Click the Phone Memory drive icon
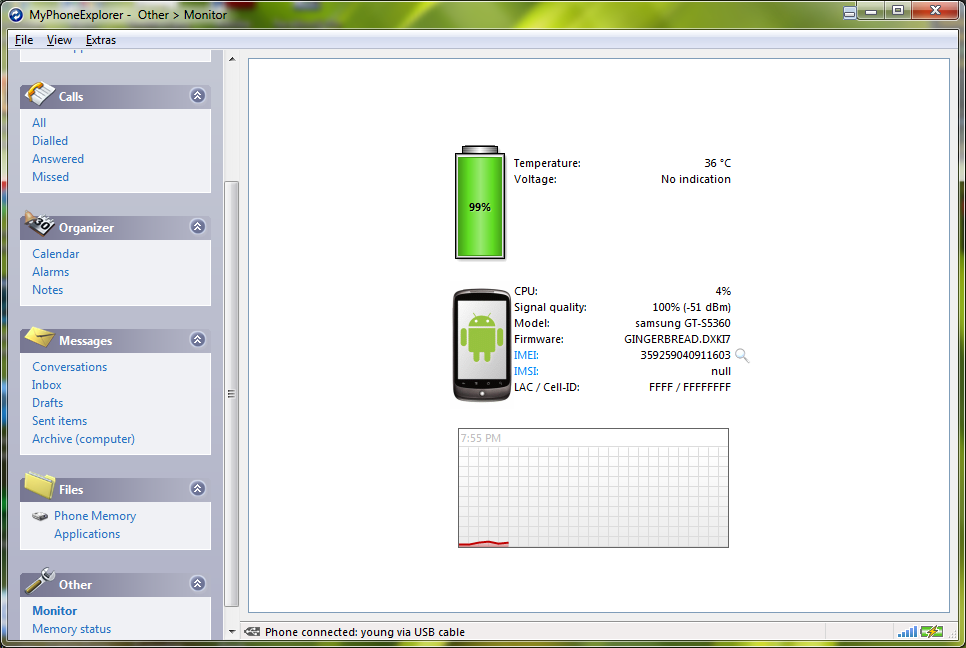The height and width of the screenshot is (648, 966). click(40, 516)
